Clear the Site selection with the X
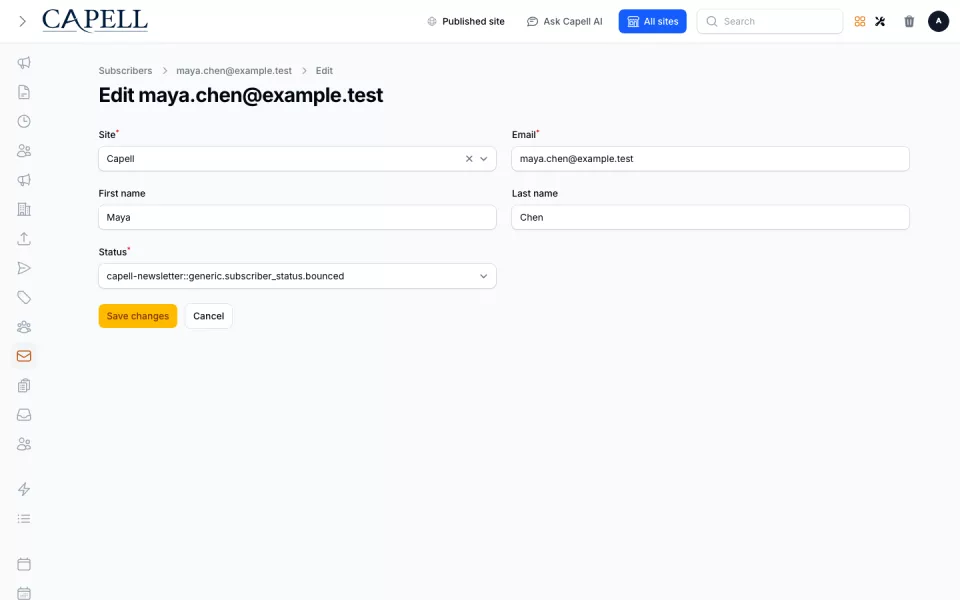This screenshot has height=600, width=960. [469, 159]
